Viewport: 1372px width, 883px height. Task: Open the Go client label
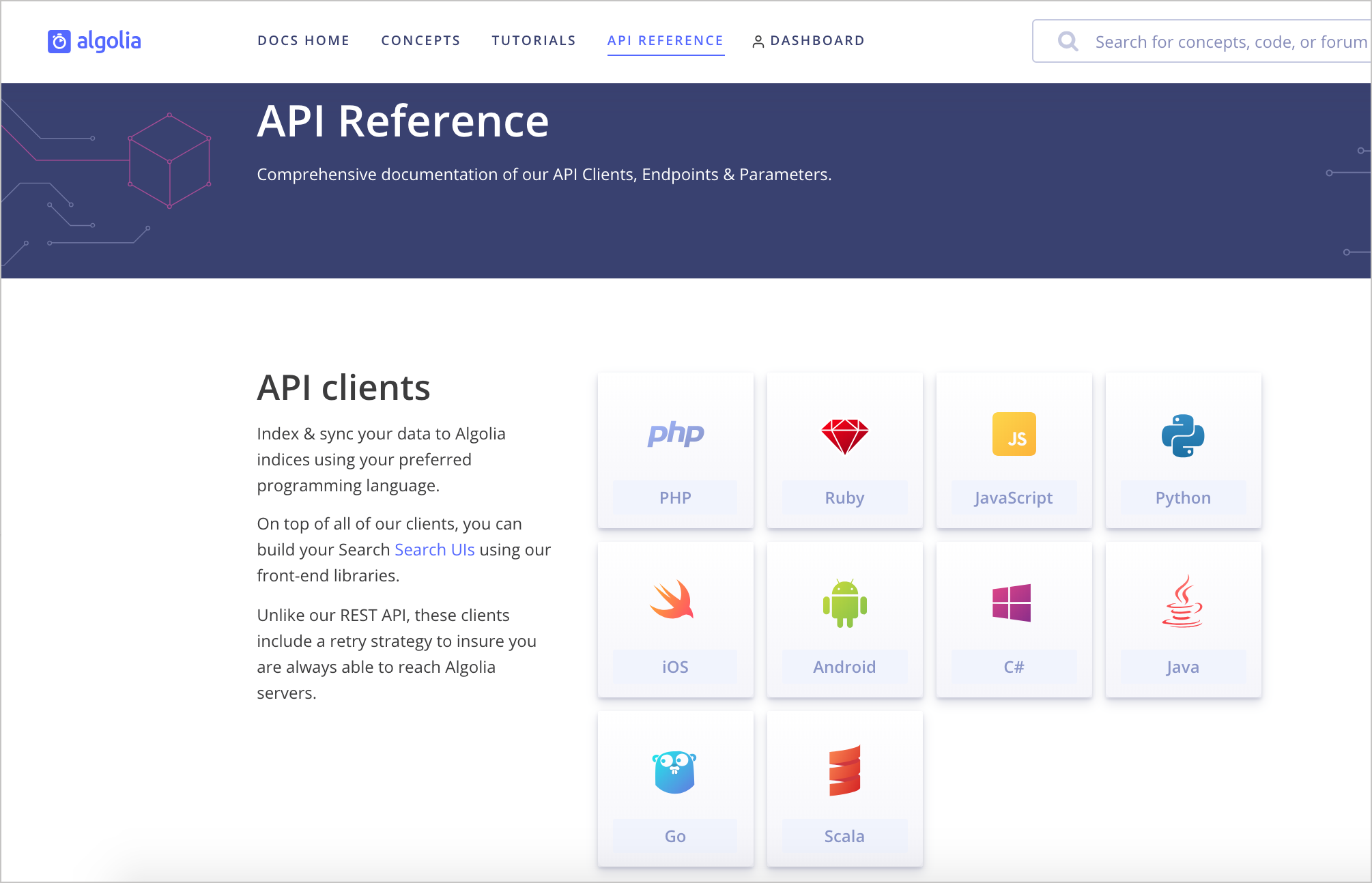(x=675, y=836)
